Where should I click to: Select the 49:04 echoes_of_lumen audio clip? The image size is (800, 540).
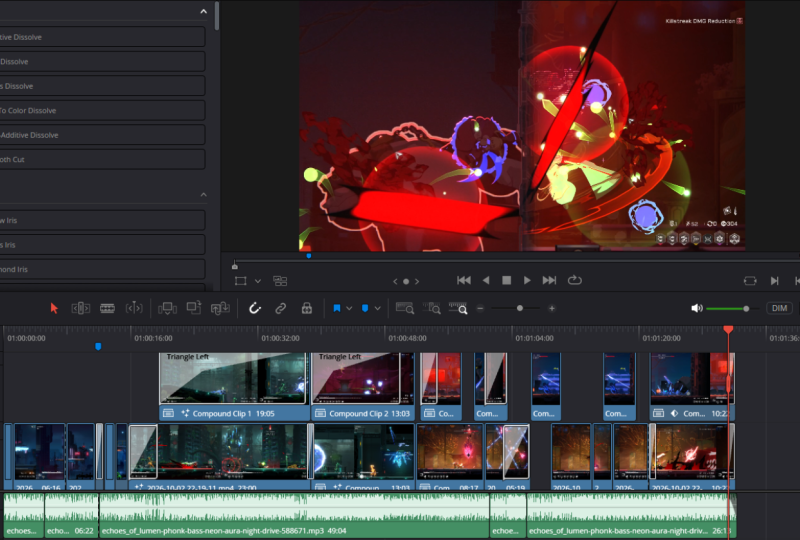point(294,516)
